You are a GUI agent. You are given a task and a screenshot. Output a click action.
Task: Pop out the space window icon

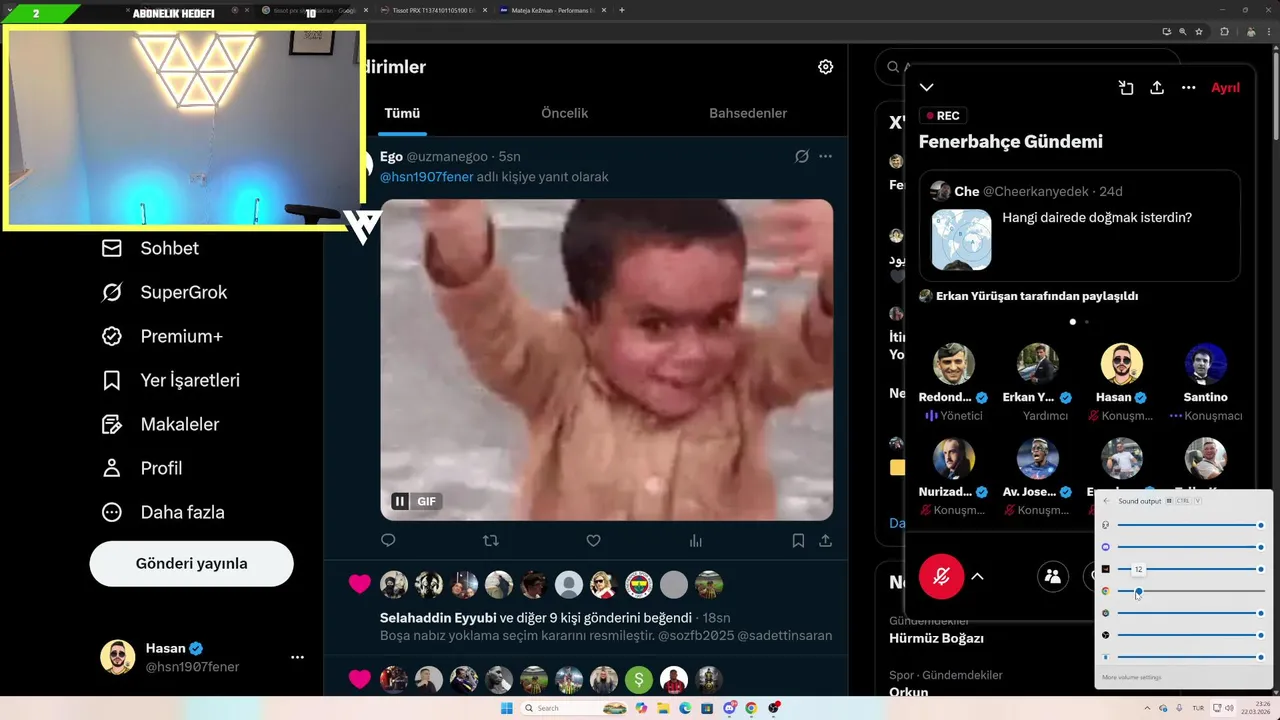[x=1126, y=88]
